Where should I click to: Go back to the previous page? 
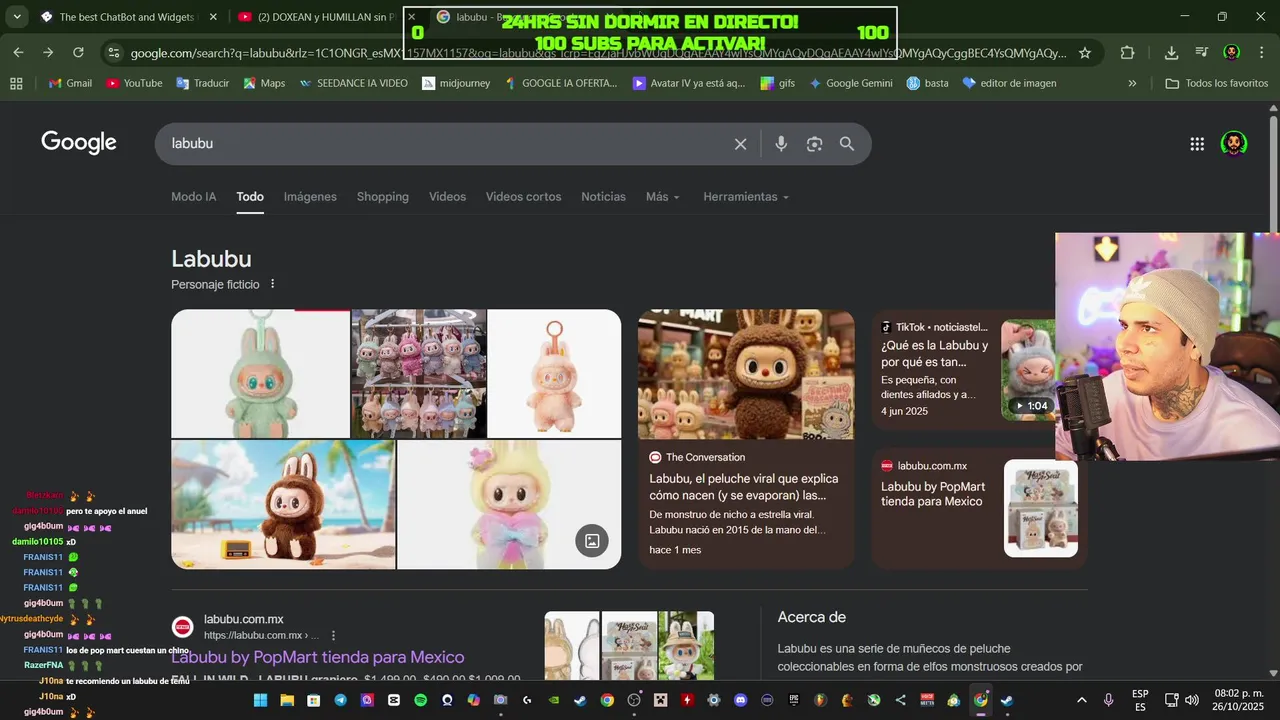(18, 53)
